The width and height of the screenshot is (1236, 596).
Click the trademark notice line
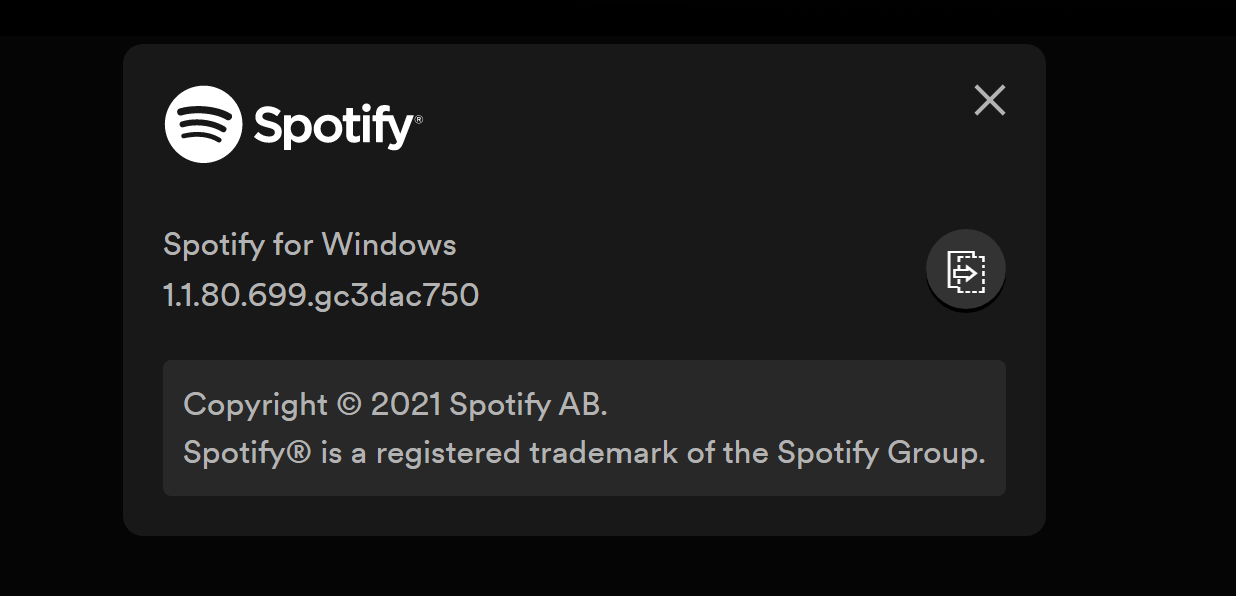click(583, 453)
